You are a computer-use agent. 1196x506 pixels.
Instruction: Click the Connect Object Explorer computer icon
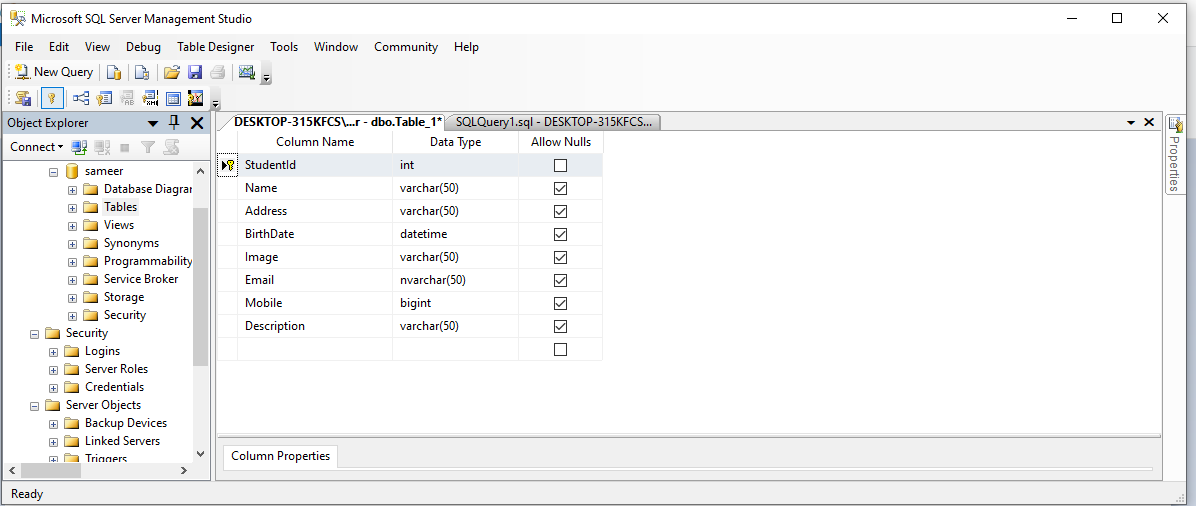[x=79, y=147]
